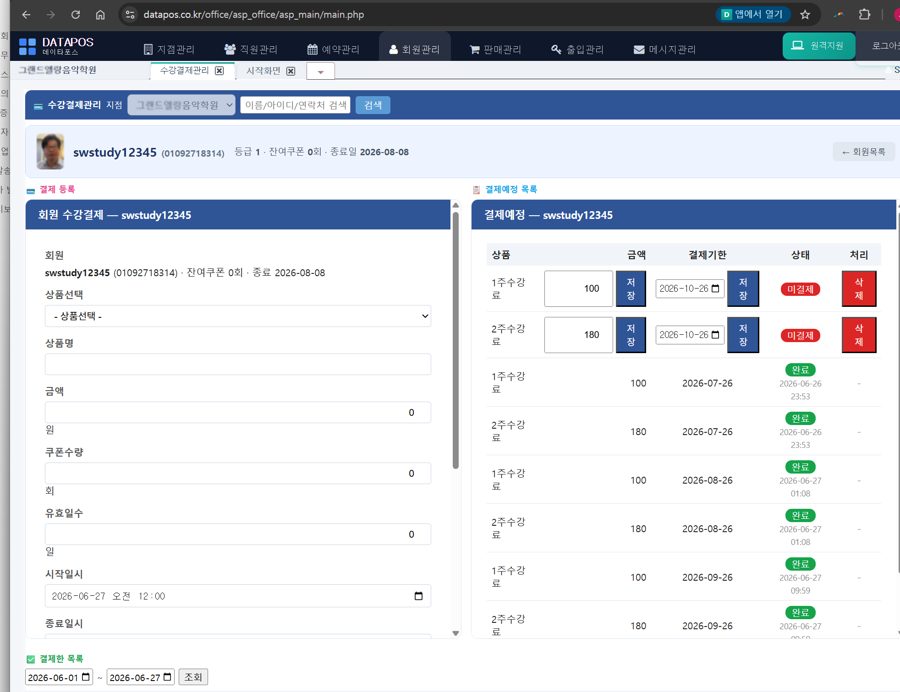This screenshot has width=900, height=692.
Task: Click into the 유효일수 input field
Action: 238,534
